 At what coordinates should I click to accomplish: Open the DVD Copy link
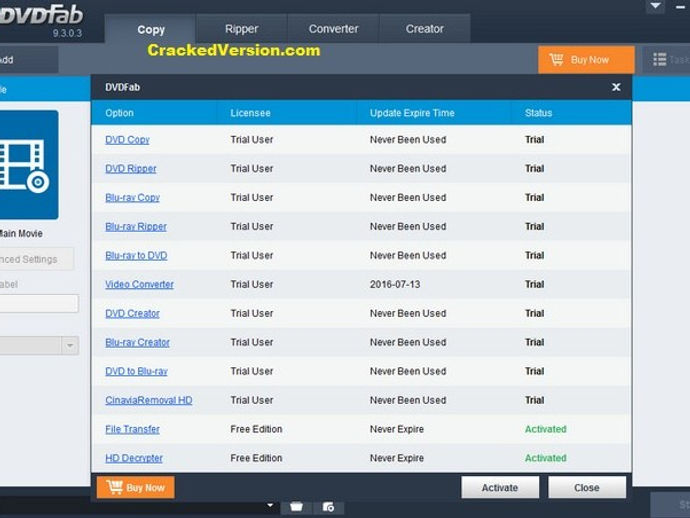click(x=127, y=140)
